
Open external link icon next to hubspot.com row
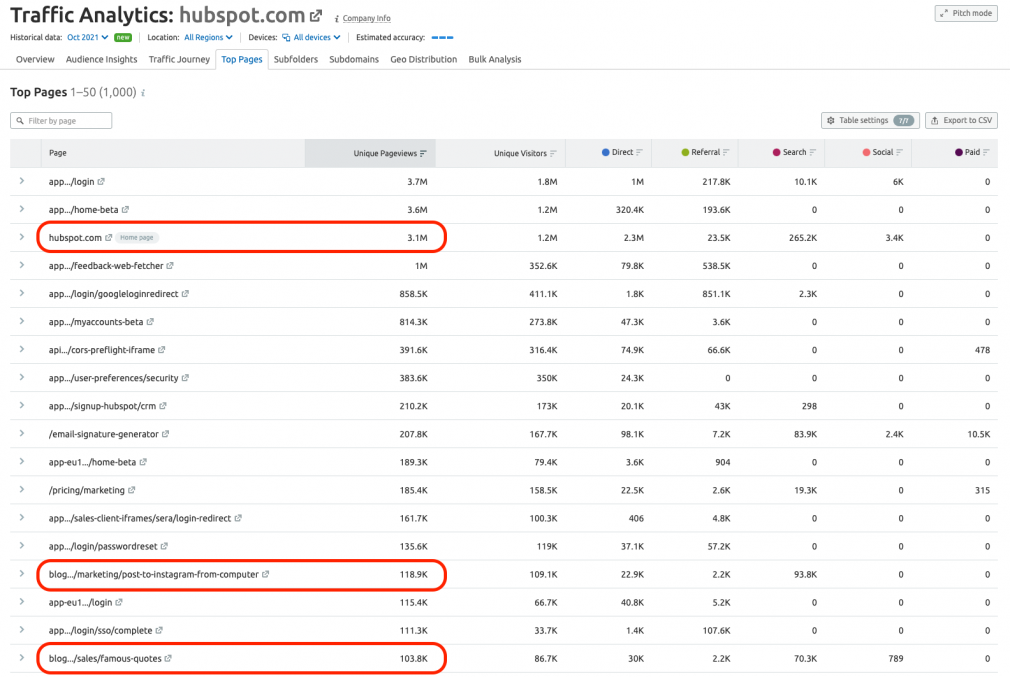[109, 238]
